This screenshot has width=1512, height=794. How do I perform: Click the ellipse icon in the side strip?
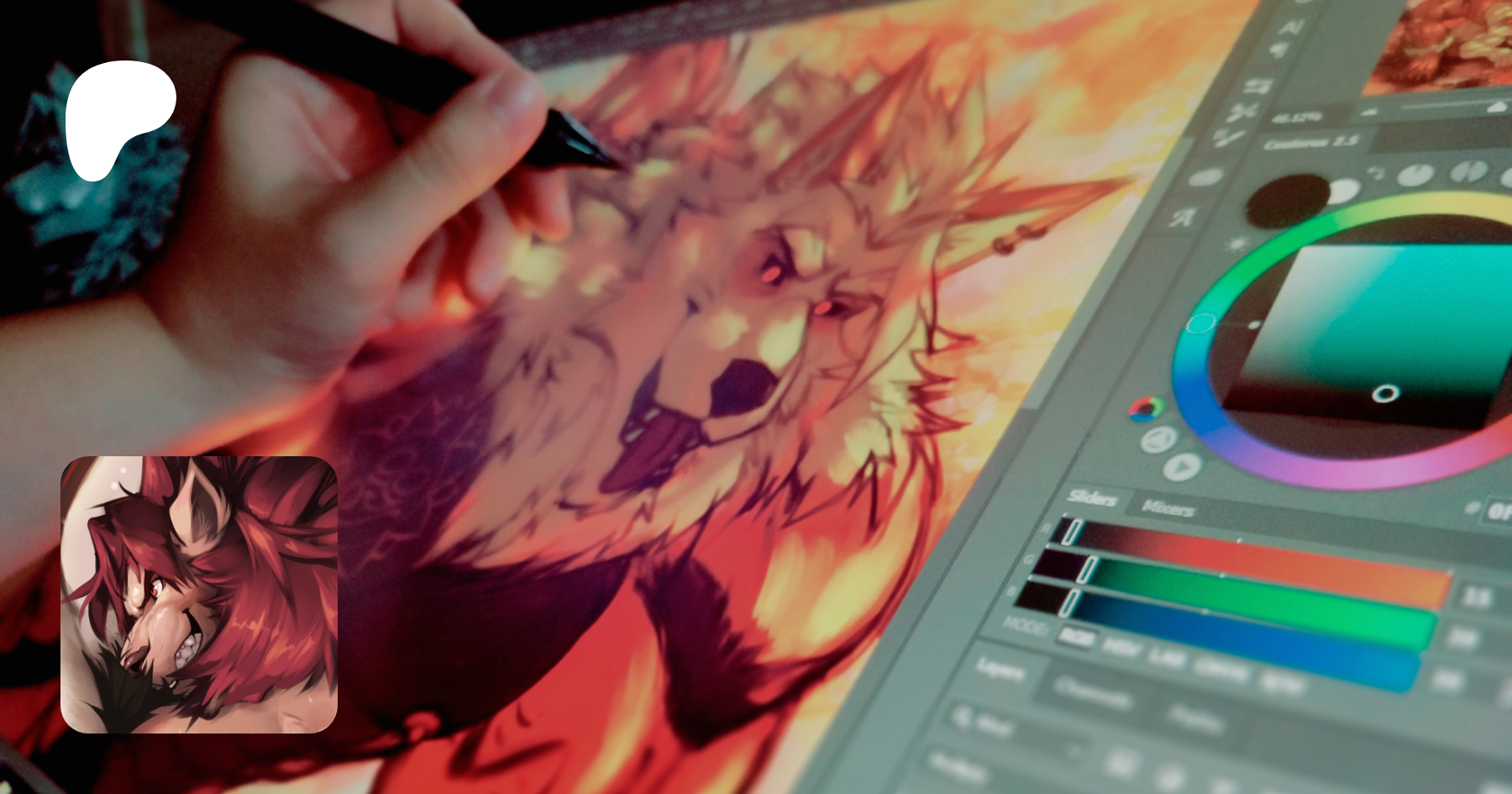point(1205,177)
